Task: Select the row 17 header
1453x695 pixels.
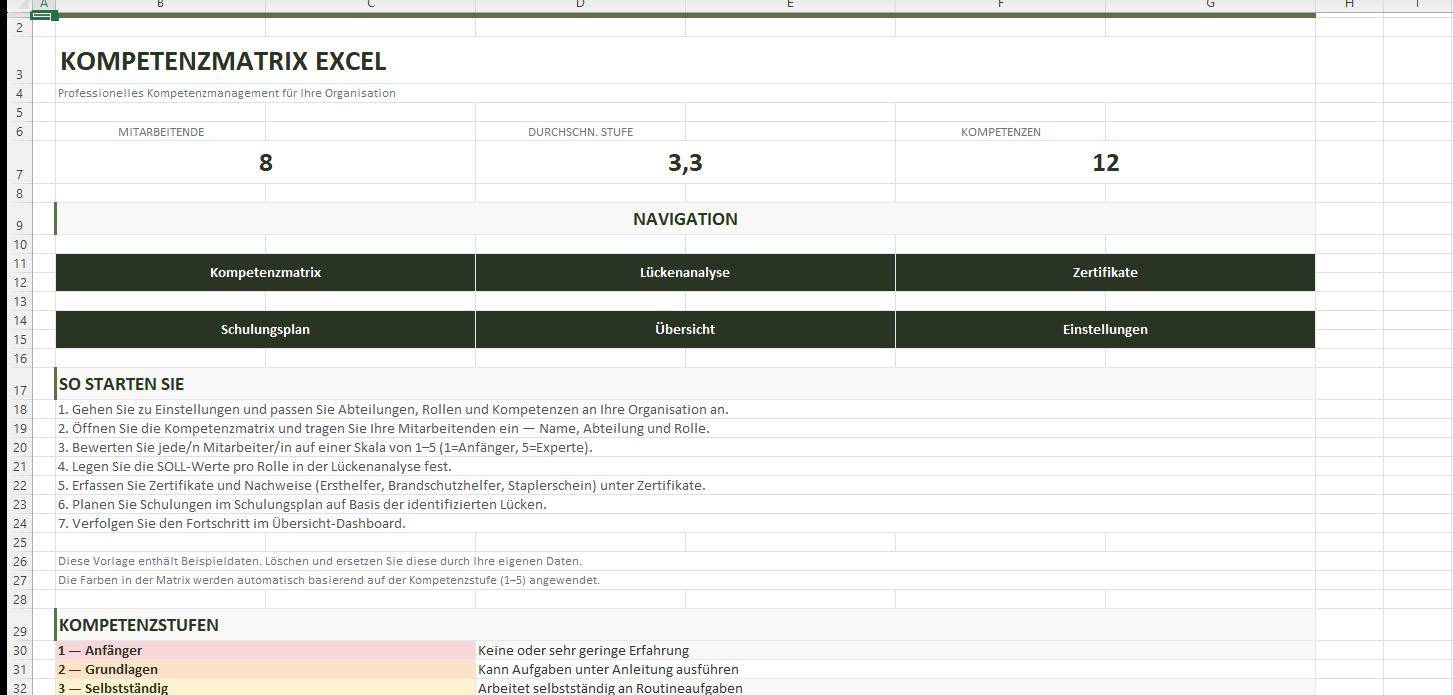Action: coord(16,390)
